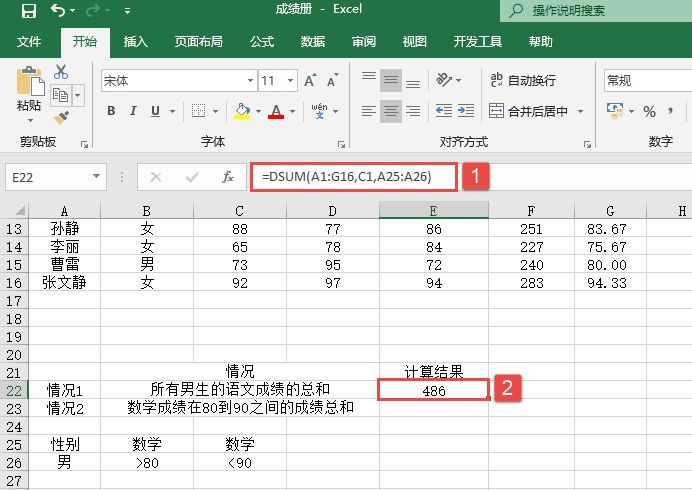
Task: Click the Cut scissors icon
Action: (x=61, y=72)
